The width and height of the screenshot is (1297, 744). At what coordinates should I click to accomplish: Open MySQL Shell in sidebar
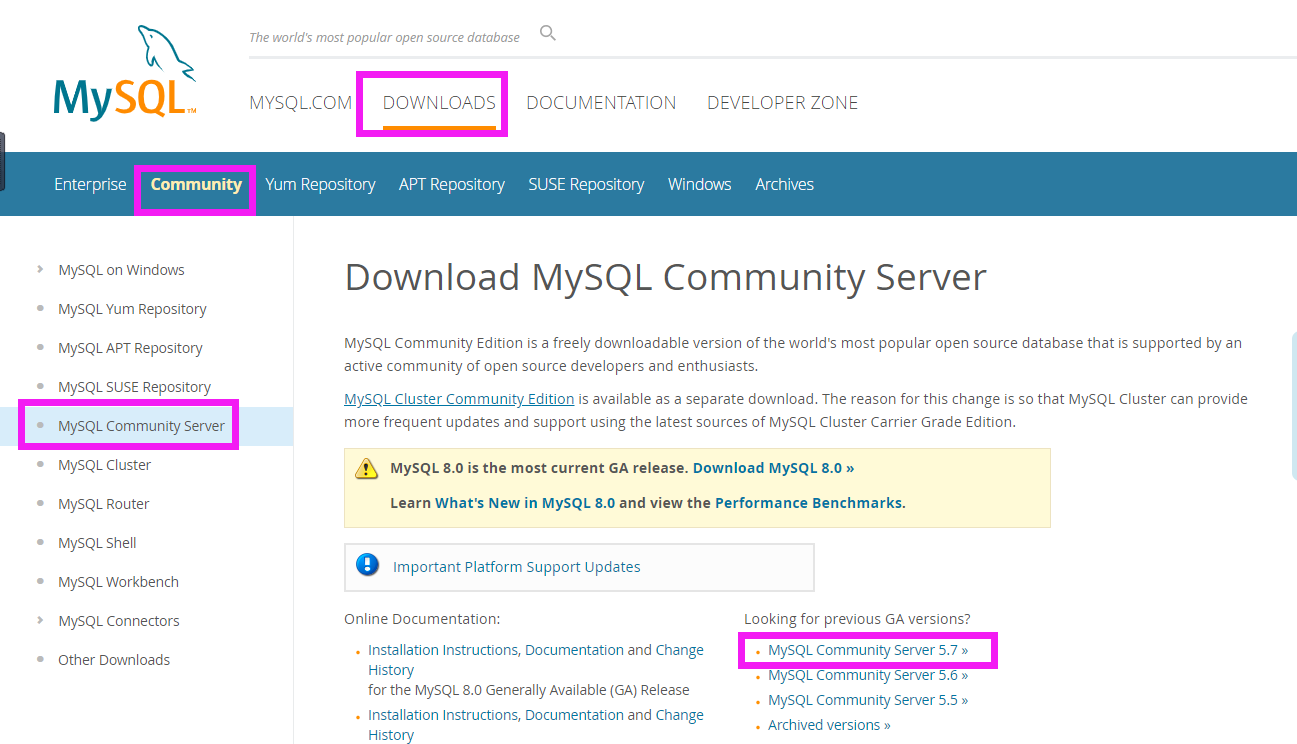tap(97, 543)
